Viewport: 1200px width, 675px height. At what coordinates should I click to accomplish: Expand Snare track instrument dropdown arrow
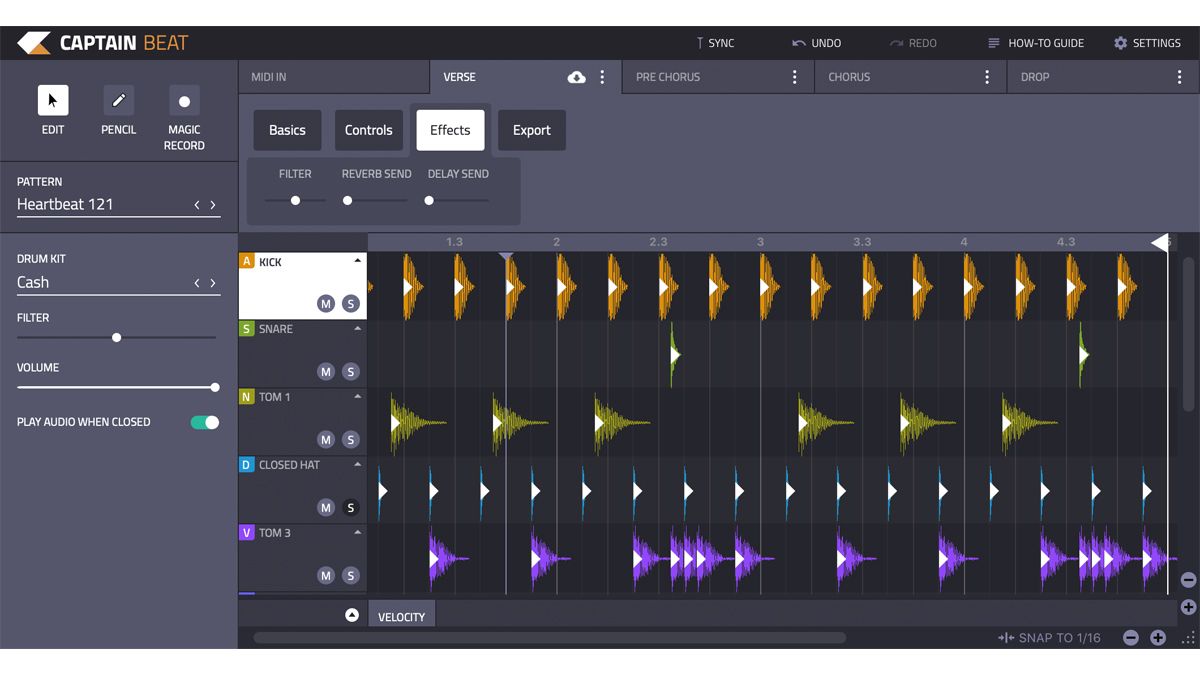coord(357,329)
